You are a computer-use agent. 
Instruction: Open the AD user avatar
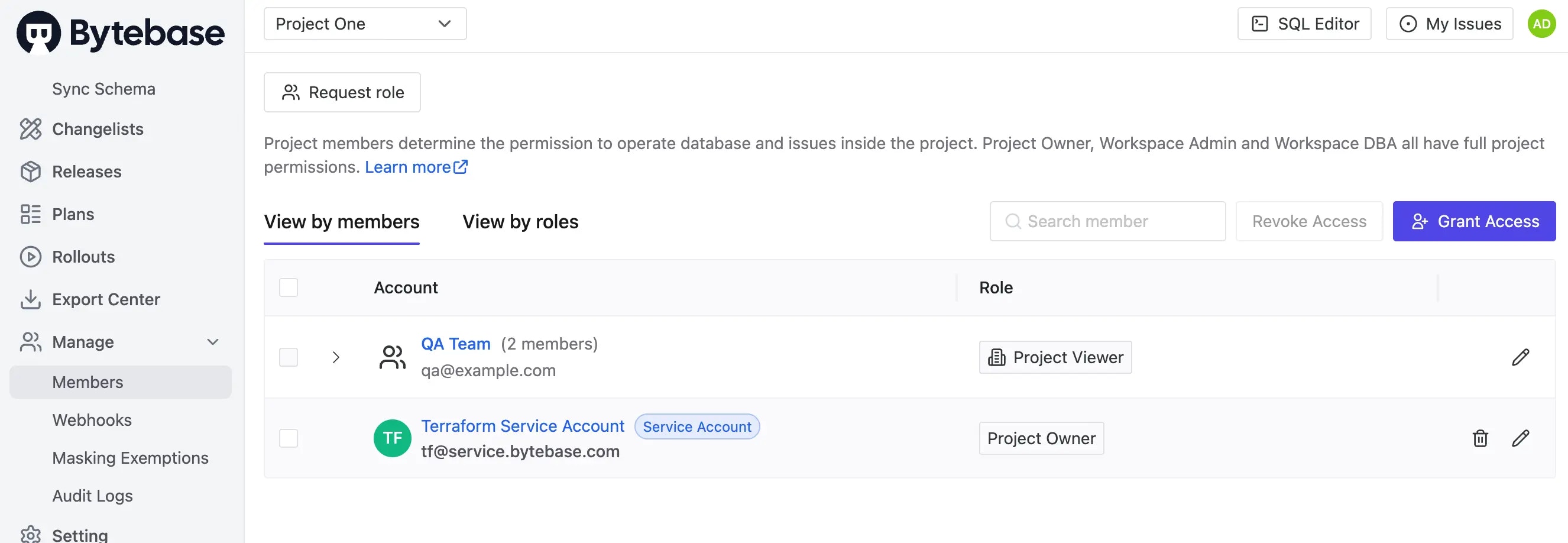[1541, 24]
